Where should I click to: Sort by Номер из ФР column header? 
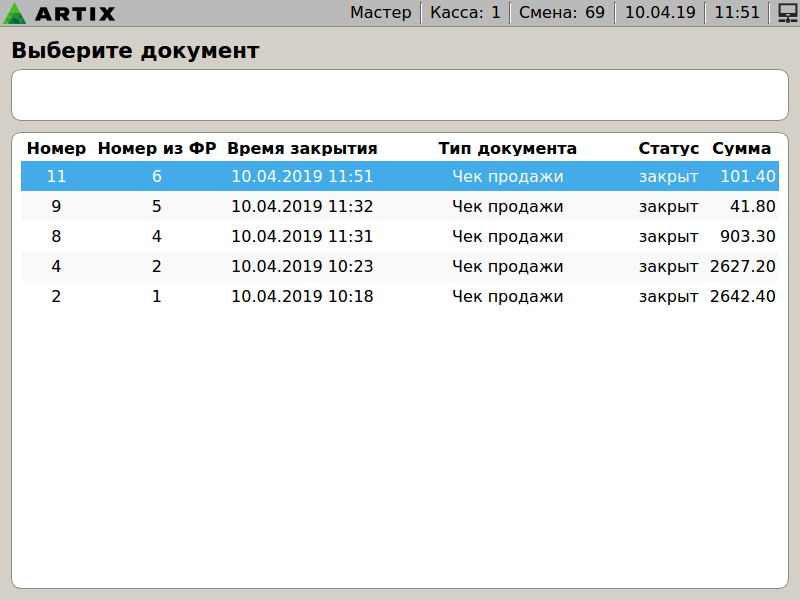157,149
